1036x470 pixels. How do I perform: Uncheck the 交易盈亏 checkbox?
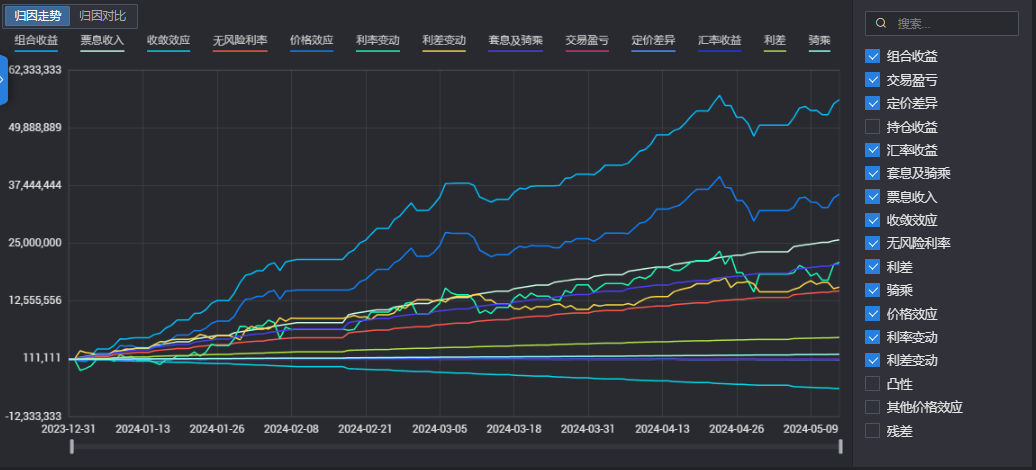872,80
